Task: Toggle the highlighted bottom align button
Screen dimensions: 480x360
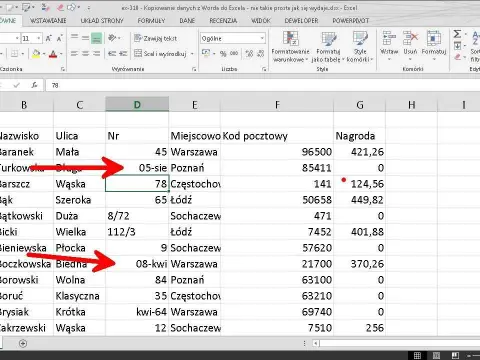Action: (x=96, y=38)
